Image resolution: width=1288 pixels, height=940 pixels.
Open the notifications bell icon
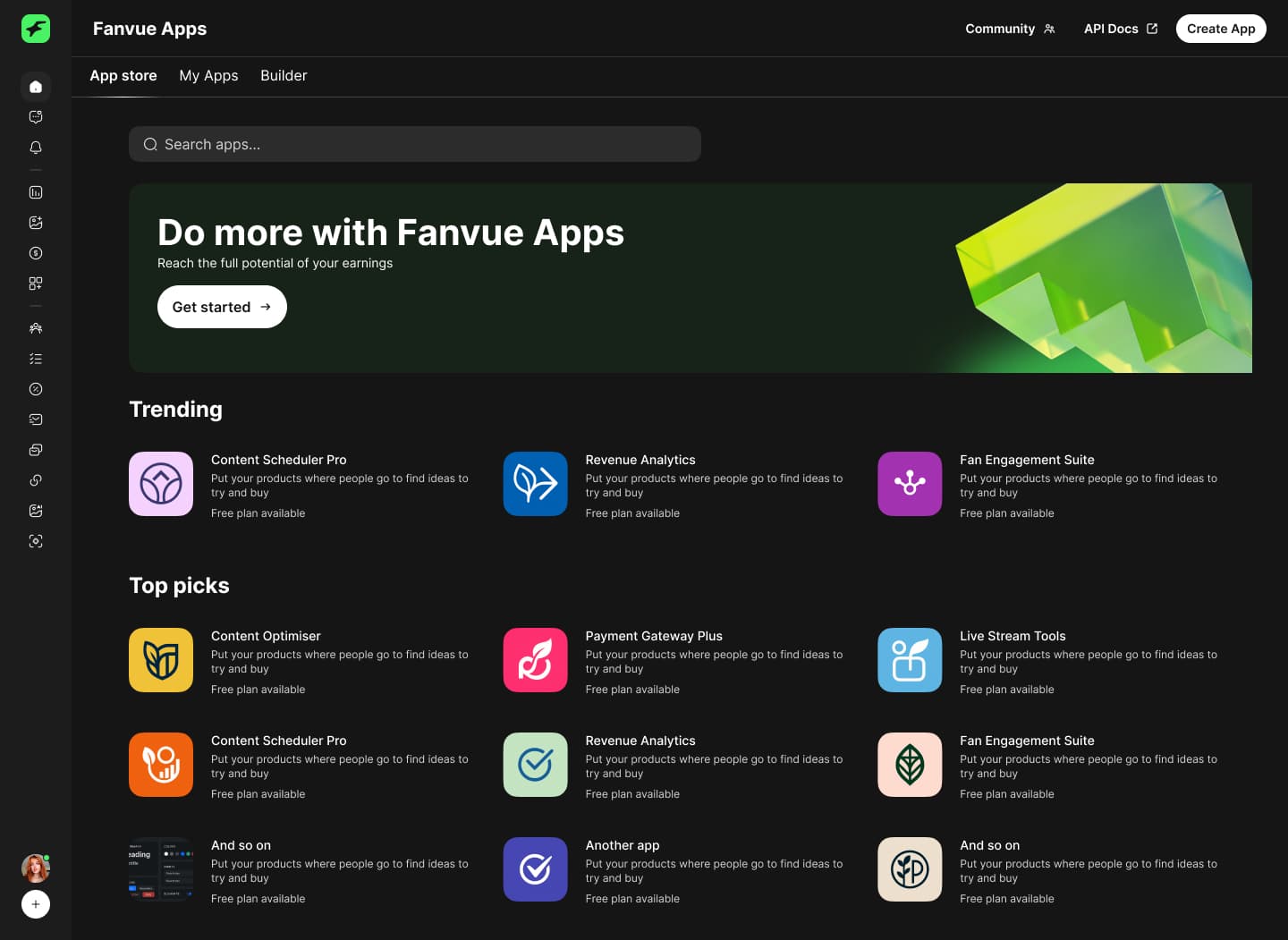click(x=36, y=148)
